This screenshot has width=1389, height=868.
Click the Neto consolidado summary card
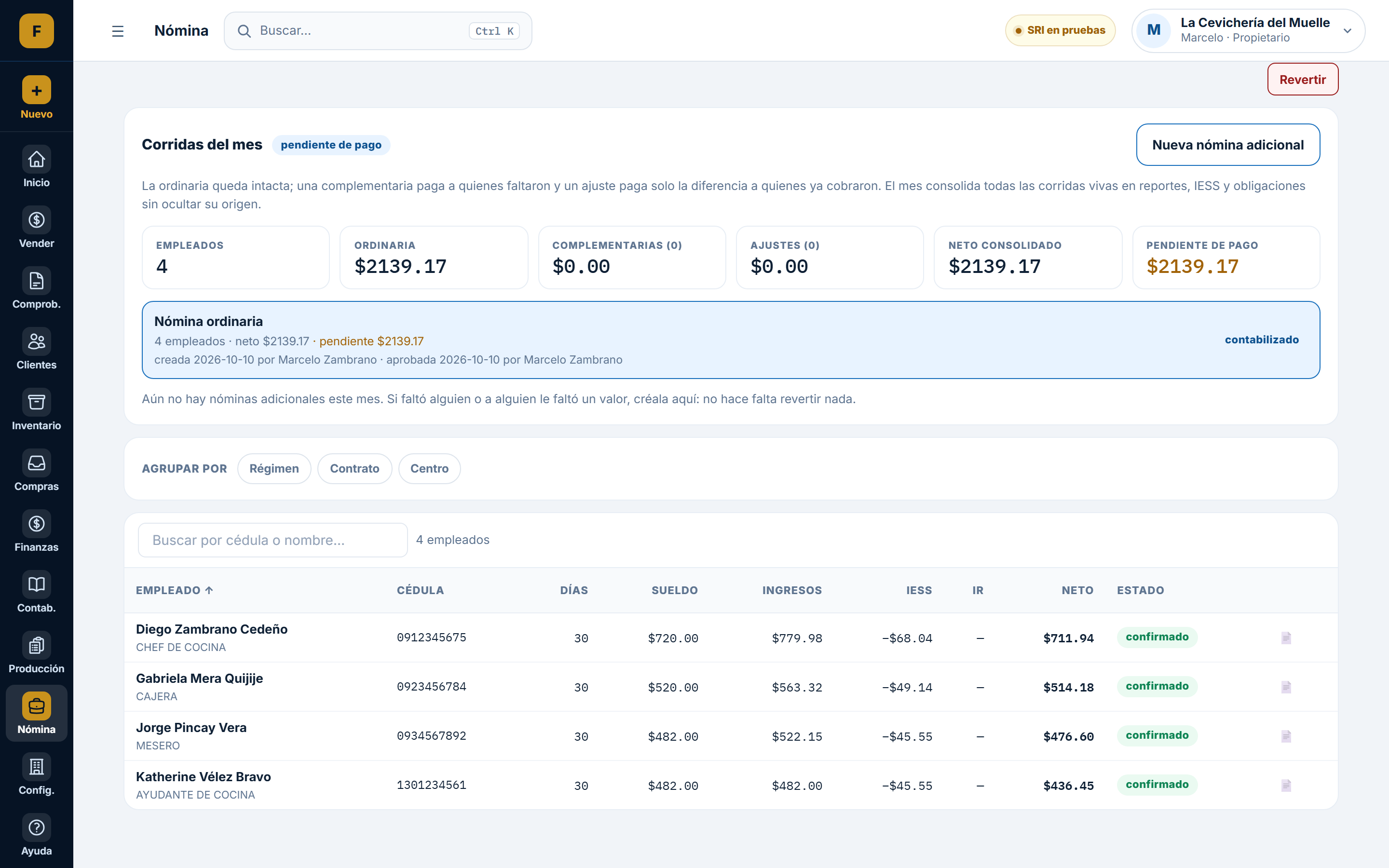(x=1027, y=257)
